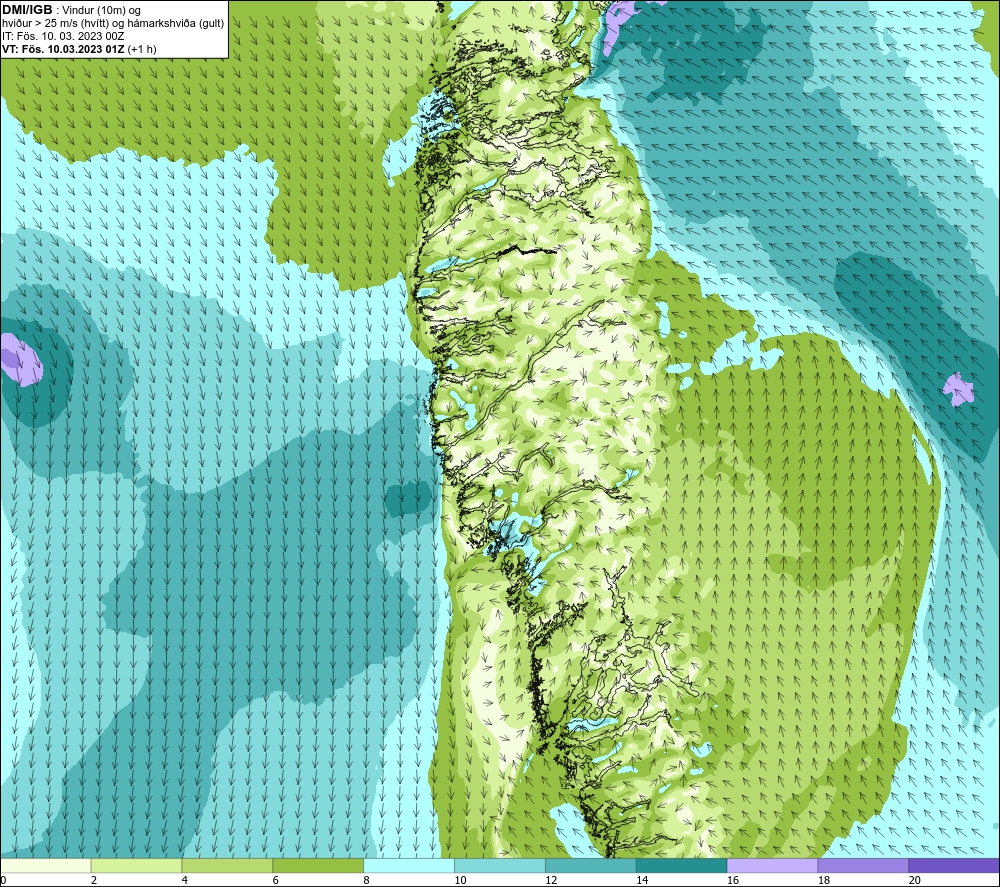Click the dark violet legend swatch above 20
This screenshot has height=887, width=1000.
coord(953,866)
